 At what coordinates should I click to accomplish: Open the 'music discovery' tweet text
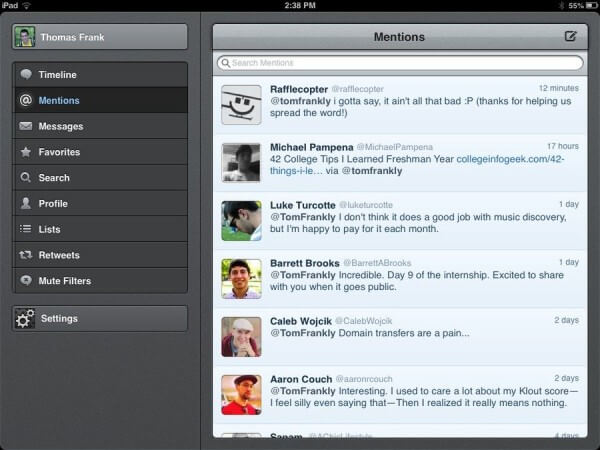click(x=418, y=223)
